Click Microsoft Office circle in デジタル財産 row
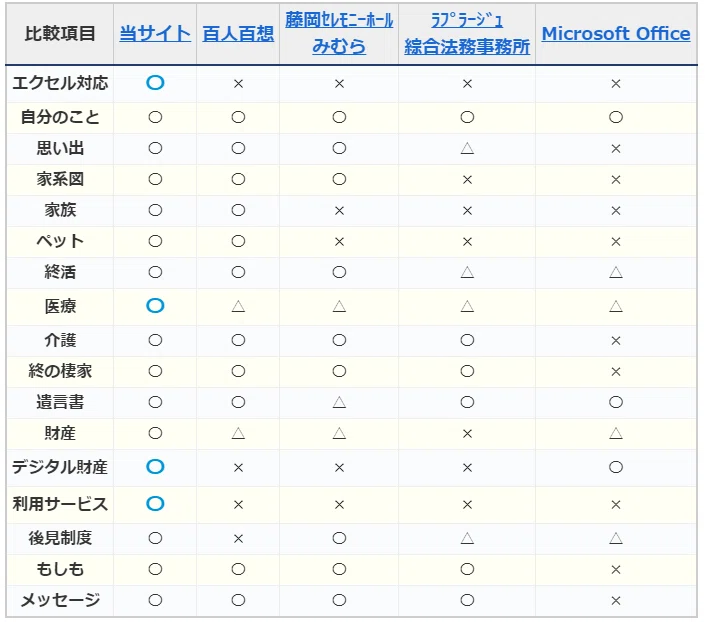Screen dimensions: 705x622 pyautogui.click(x=616, y=467)
